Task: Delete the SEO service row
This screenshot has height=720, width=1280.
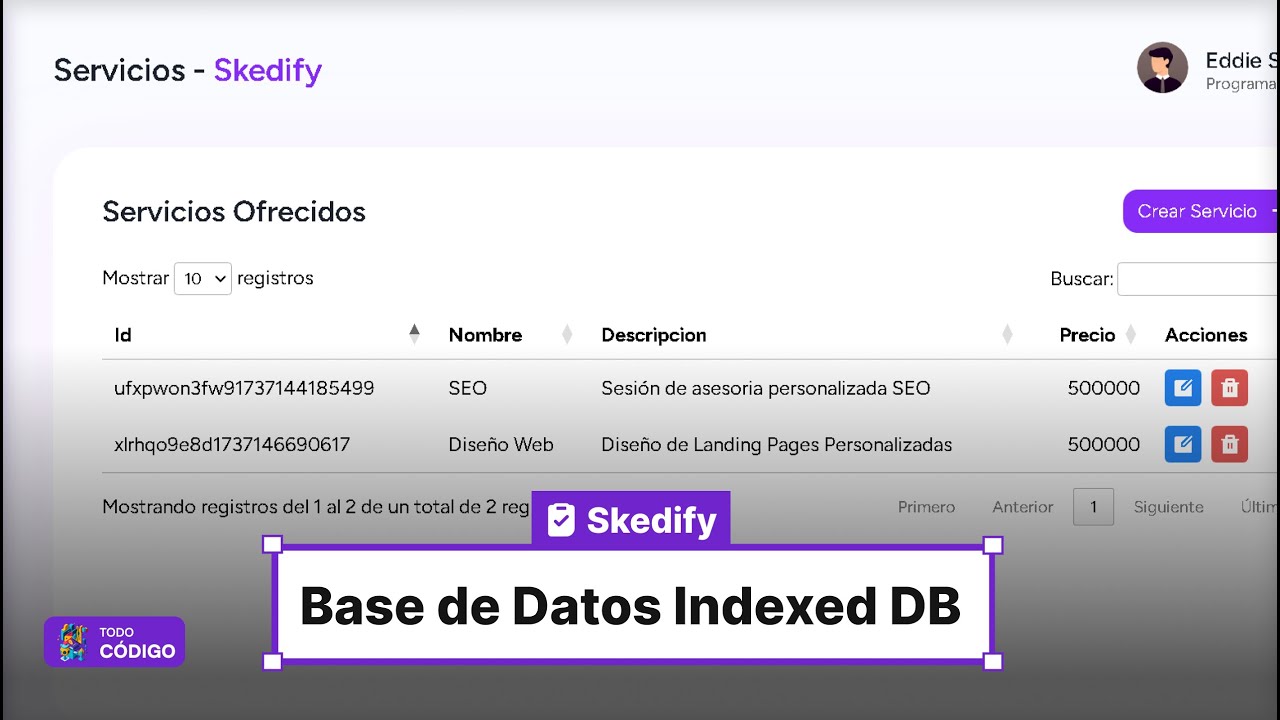Action: (1230, 388)
